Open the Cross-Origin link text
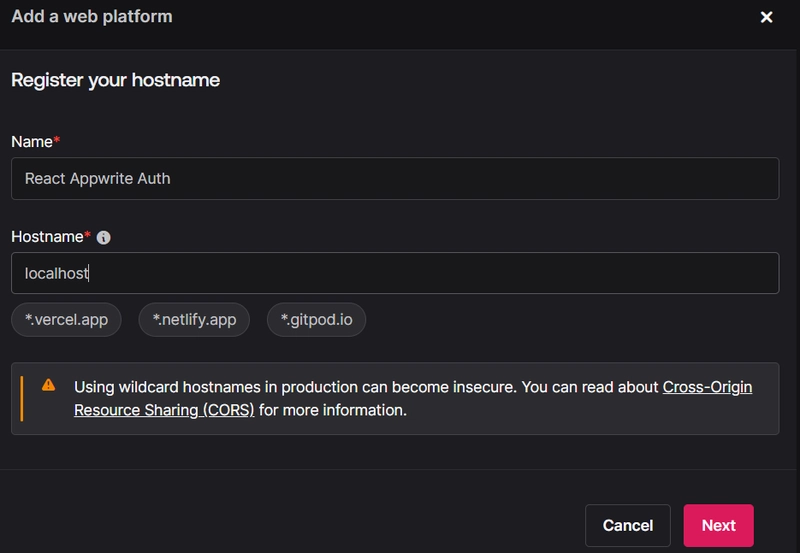Screen dimensions: 800x553 tap(707, 387)
